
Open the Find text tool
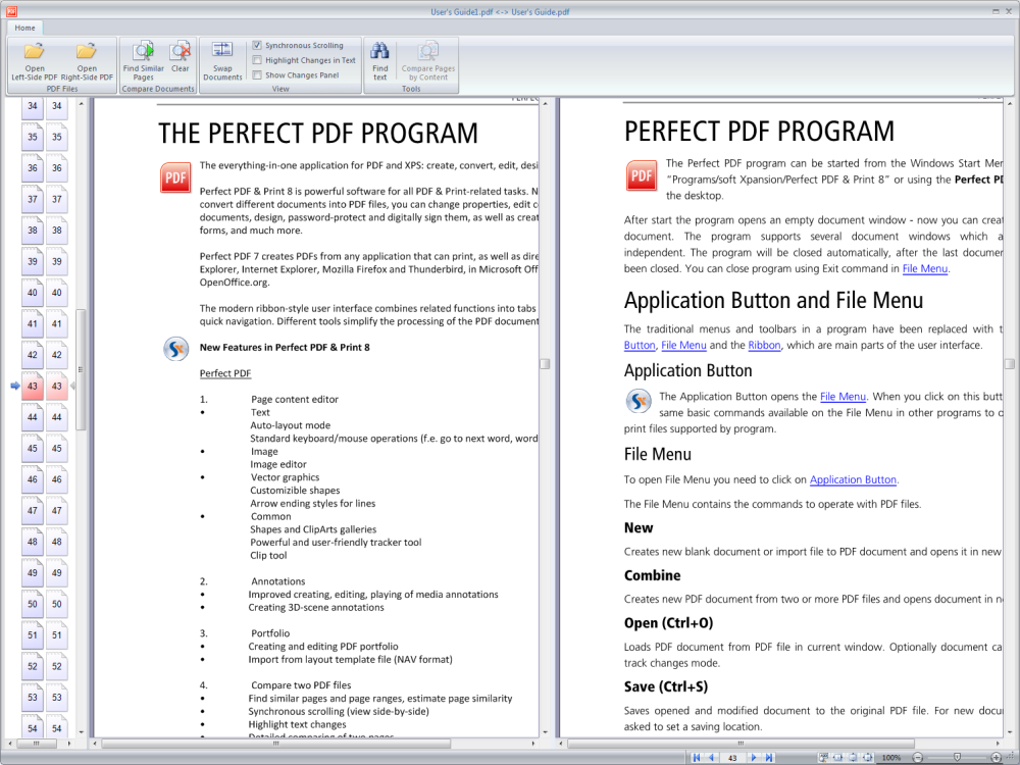point(380,62)
